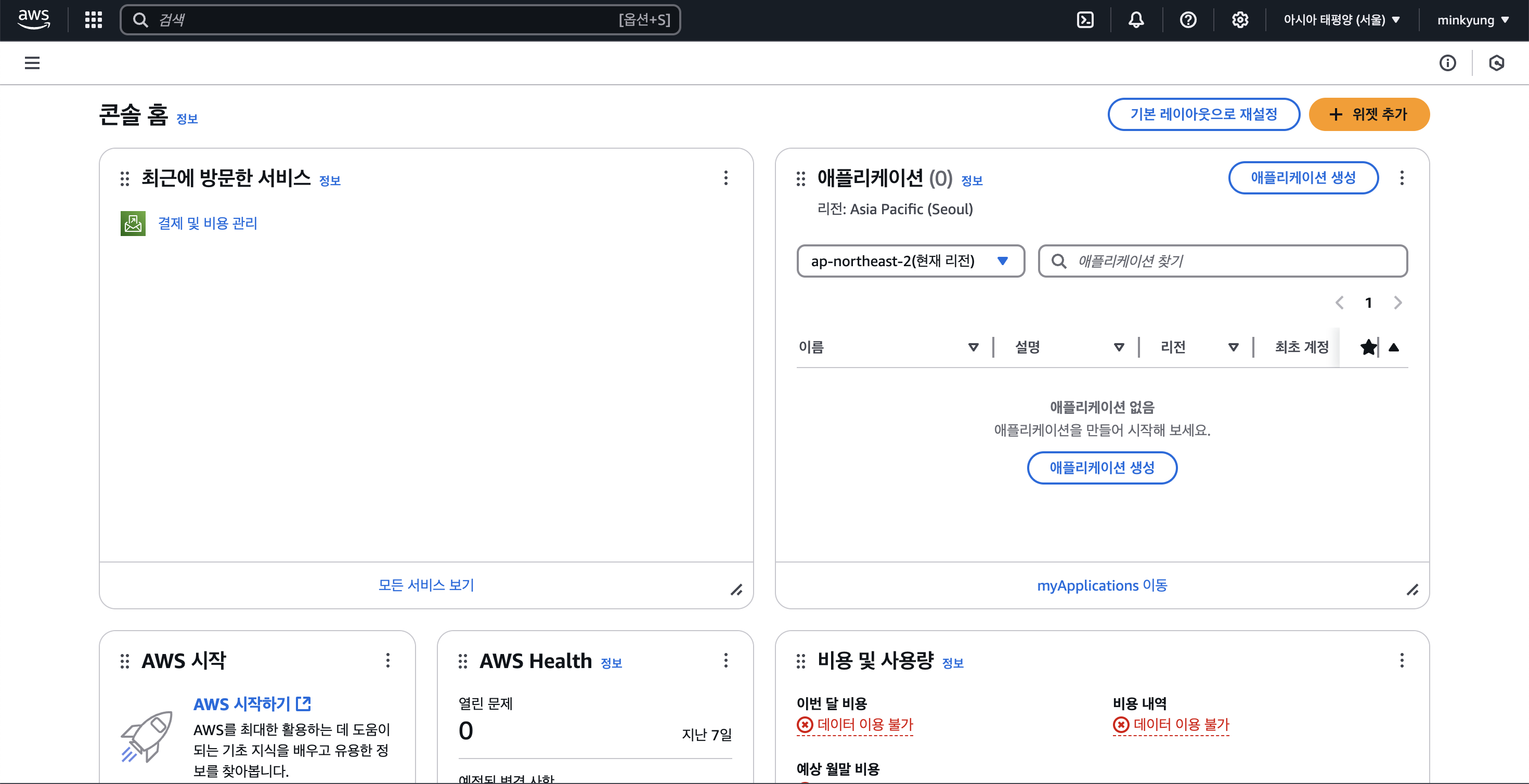1529x784 pixels.
Task: Open the notifications bell
Action: pyautogui.click(x=1136, y=20)
